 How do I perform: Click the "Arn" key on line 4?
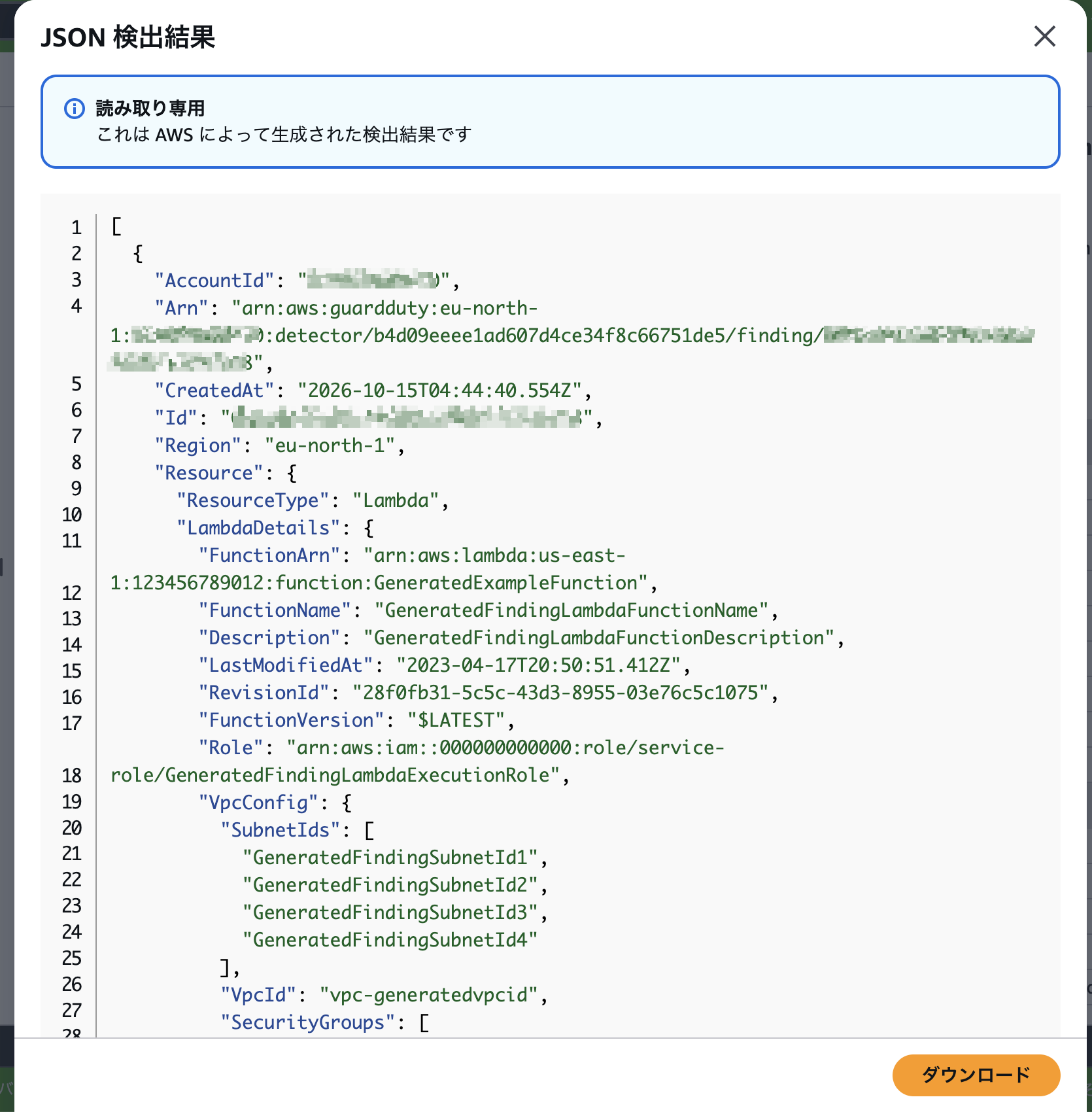[x=181, y=308]
